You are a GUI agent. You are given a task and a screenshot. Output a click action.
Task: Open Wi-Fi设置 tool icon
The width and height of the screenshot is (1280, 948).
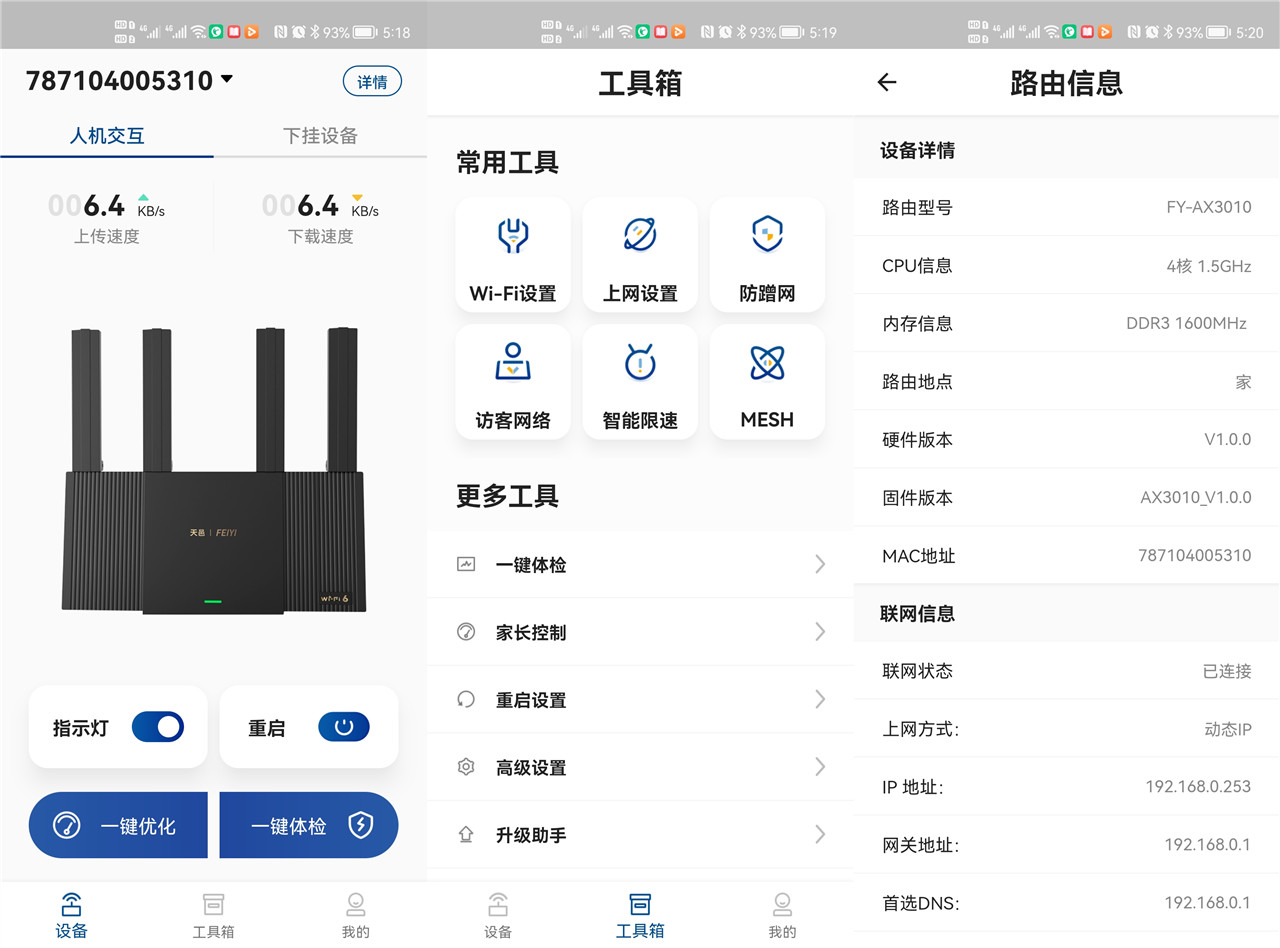click(x=512, y=236)
